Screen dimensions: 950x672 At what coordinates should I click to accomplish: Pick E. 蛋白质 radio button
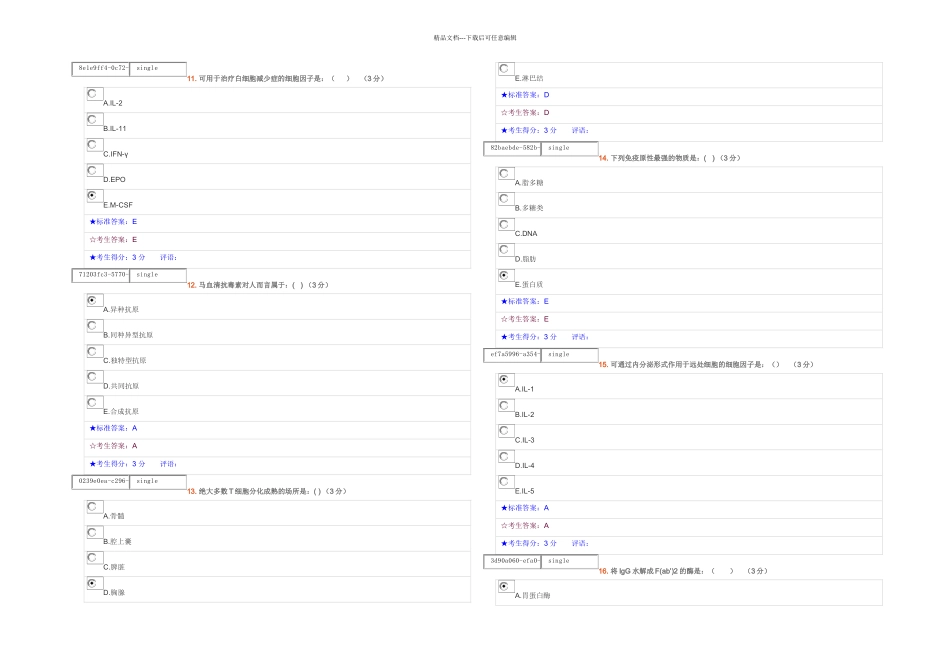pos(504,274)
